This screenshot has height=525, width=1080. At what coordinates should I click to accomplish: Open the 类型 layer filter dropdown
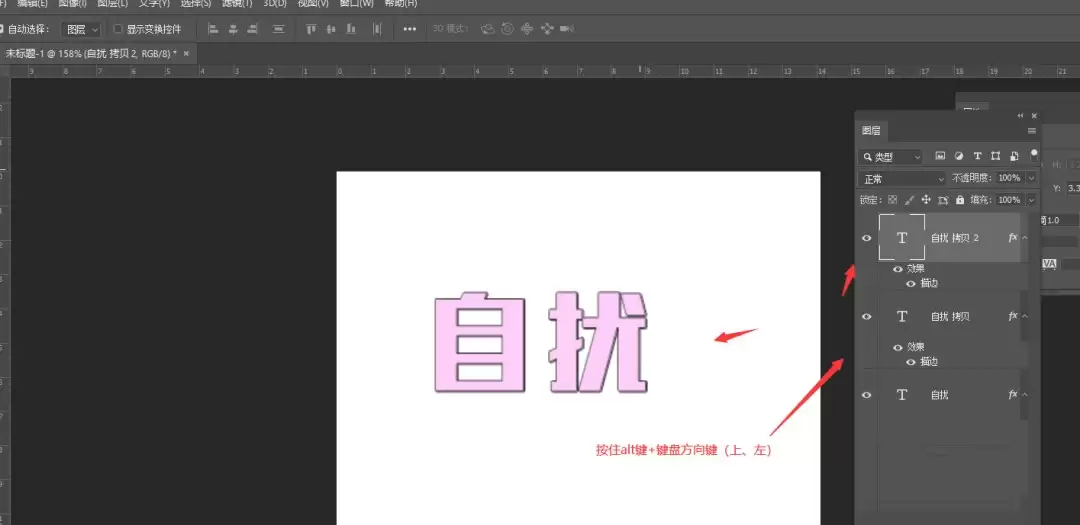click(x=890, y=157)
